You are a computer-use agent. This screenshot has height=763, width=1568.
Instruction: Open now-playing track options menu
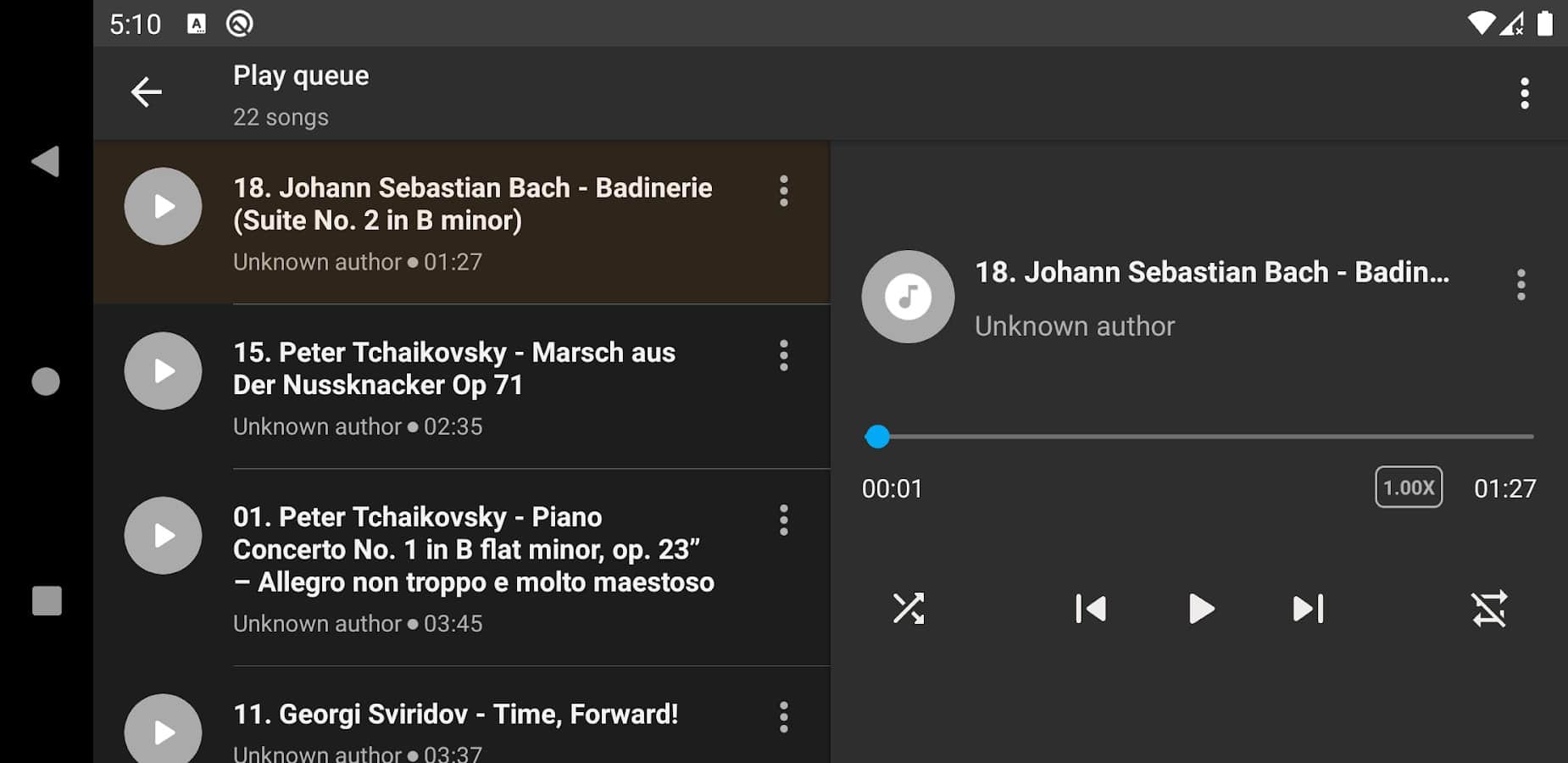1521,285
